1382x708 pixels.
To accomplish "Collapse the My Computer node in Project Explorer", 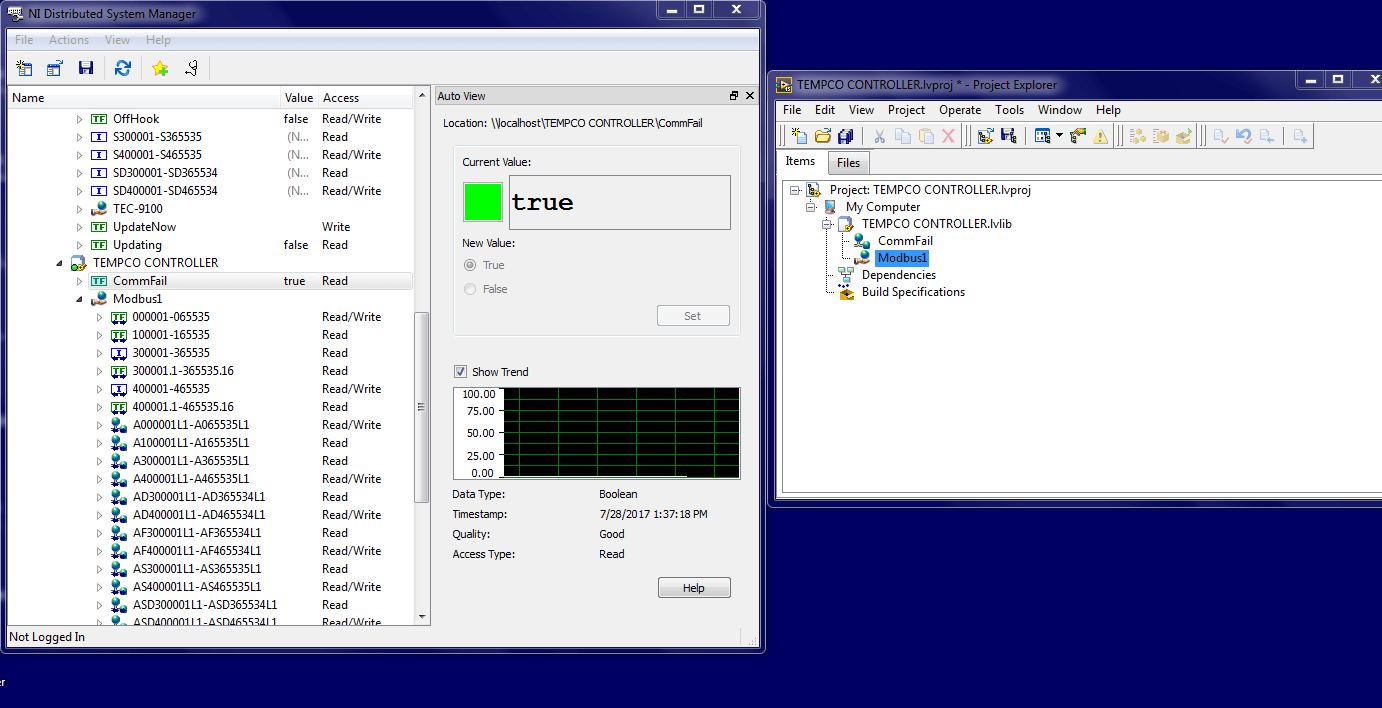I will point(811,207).
